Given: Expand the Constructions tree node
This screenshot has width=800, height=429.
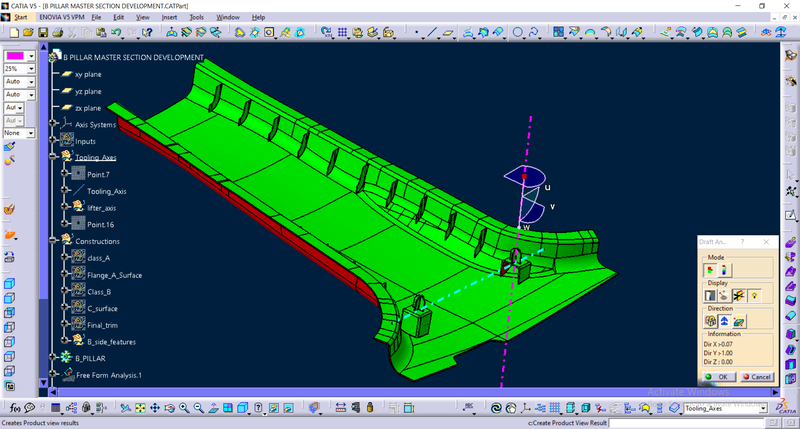Looking at the screenshot, I should click(53, 241).
